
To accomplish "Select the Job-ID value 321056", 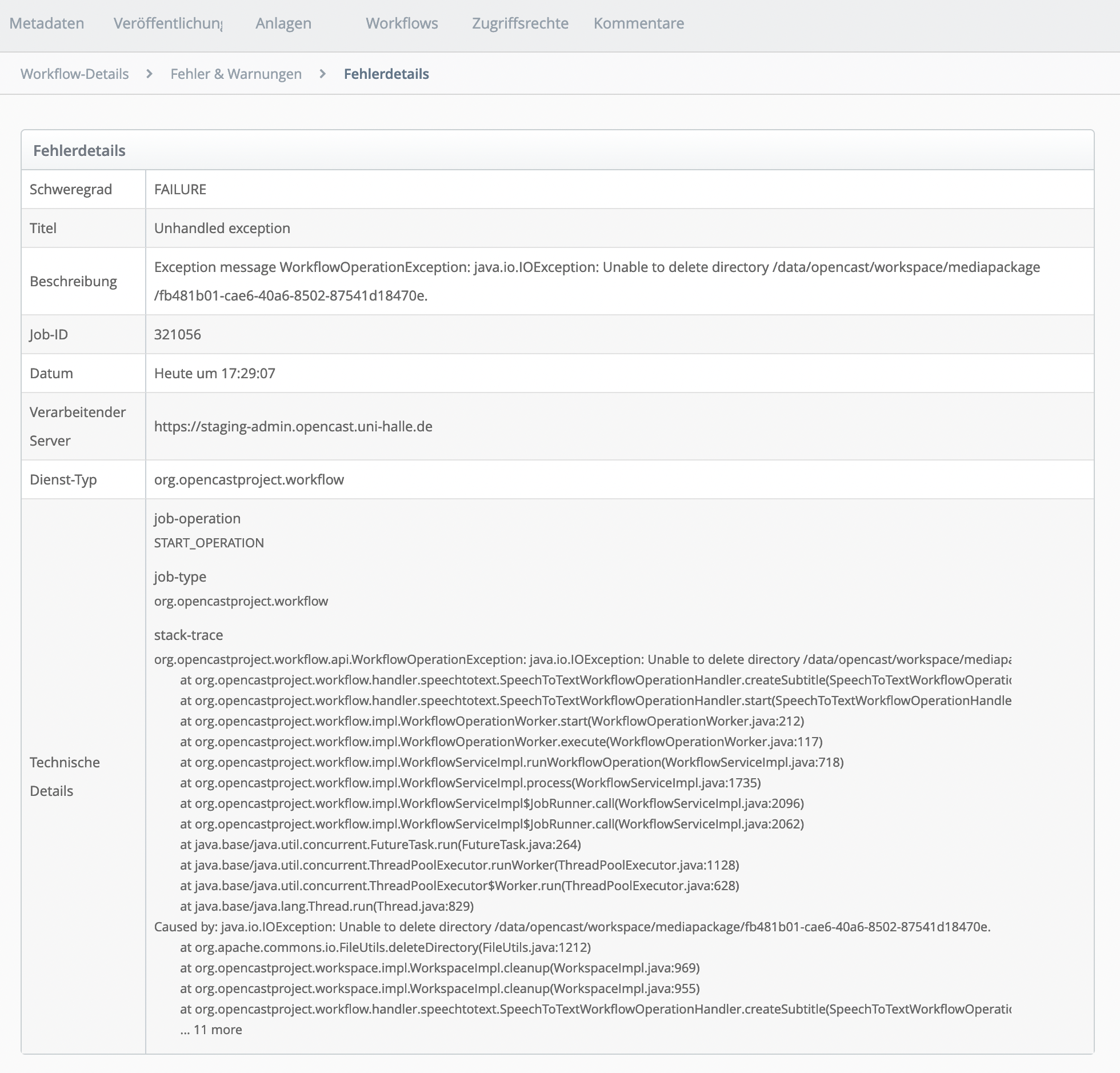I will click(177, 334).
